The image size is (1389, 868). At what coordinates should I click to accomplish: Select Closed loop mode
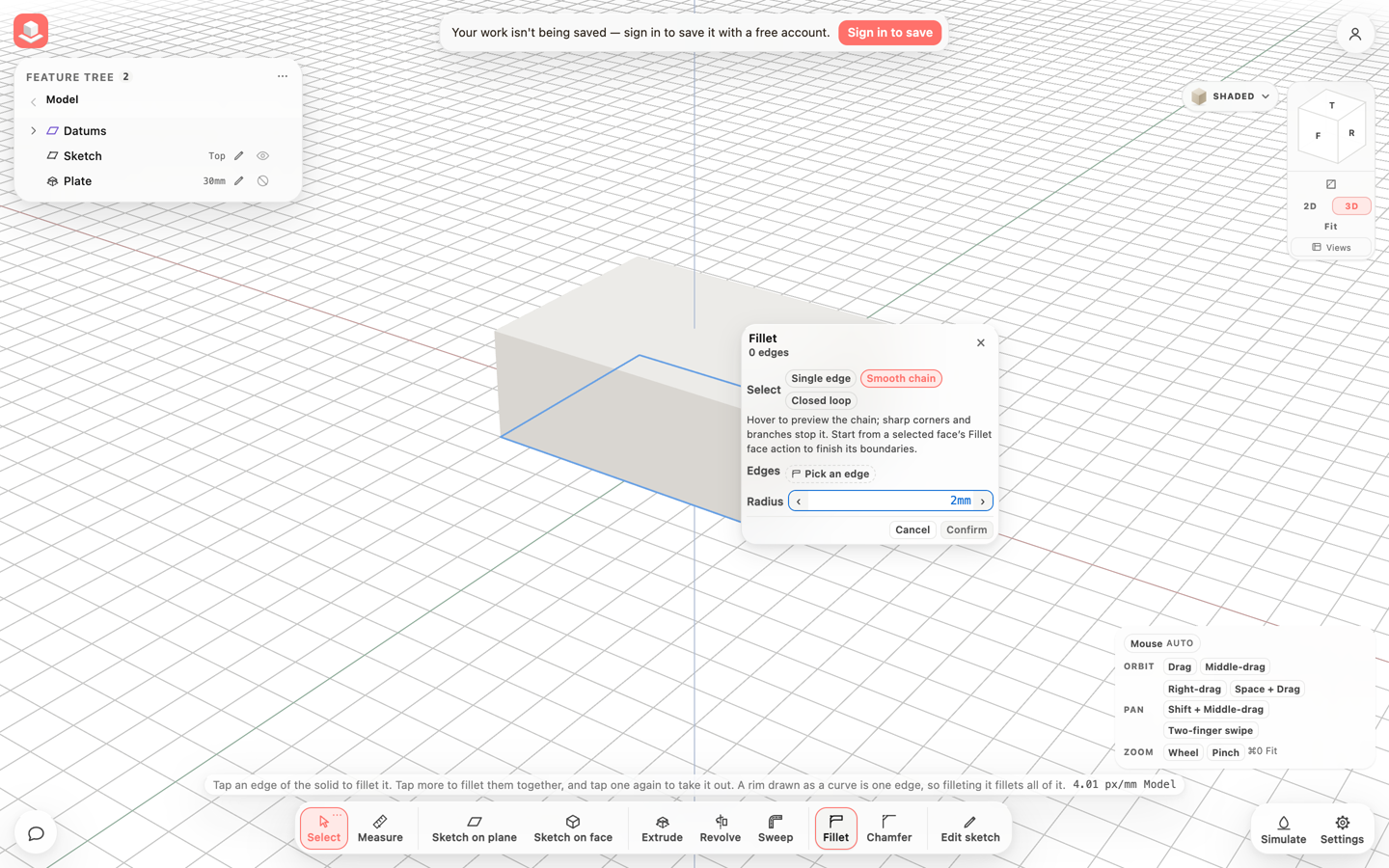821,401
